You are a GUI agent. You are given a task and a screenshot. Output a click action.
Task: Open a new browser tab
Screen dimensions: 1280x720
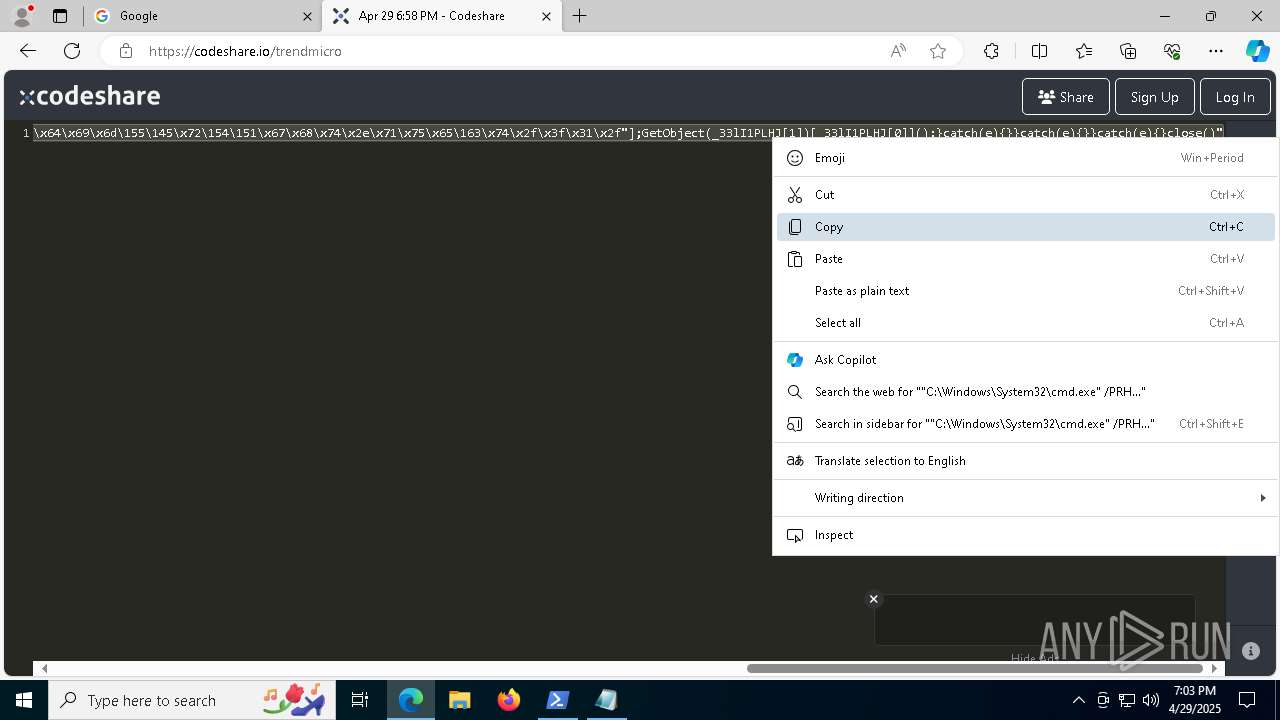tap(579, 16)
